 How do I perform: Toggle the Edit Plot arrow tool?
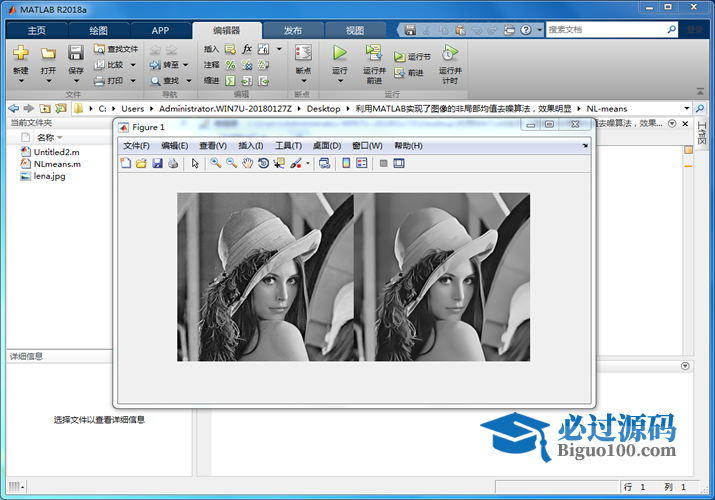point(196,163)
